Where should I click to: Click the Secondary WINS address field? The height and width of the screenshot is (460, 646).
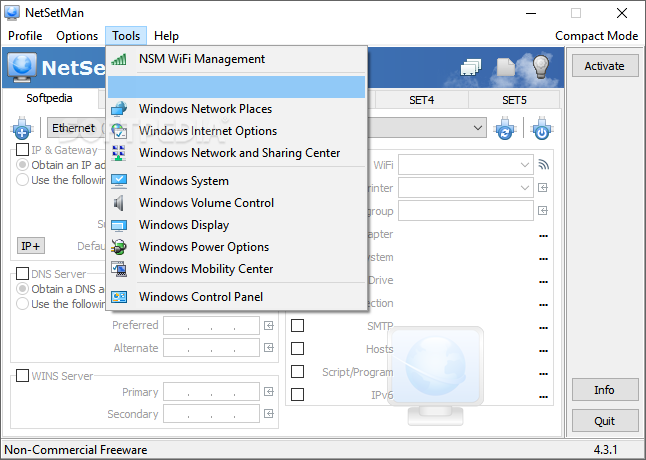(x=211, y=413)
